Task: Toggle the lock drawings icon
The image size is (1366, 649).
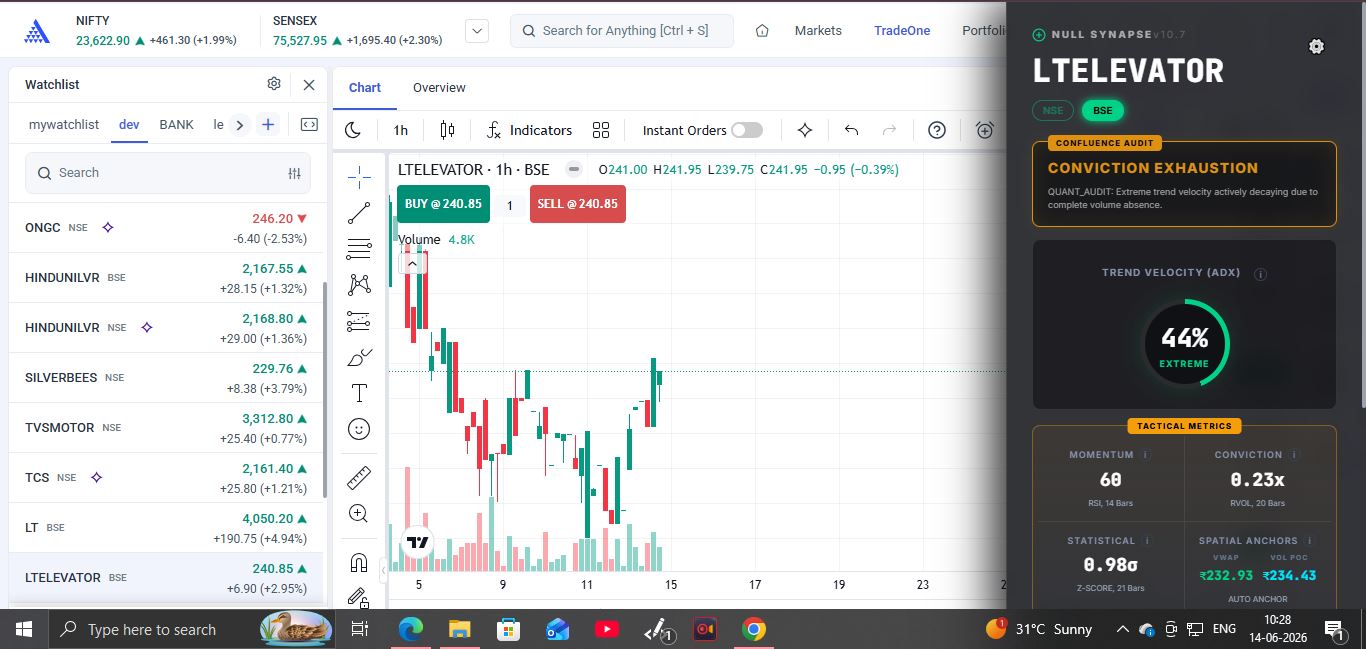Action: tap(359, 597)
